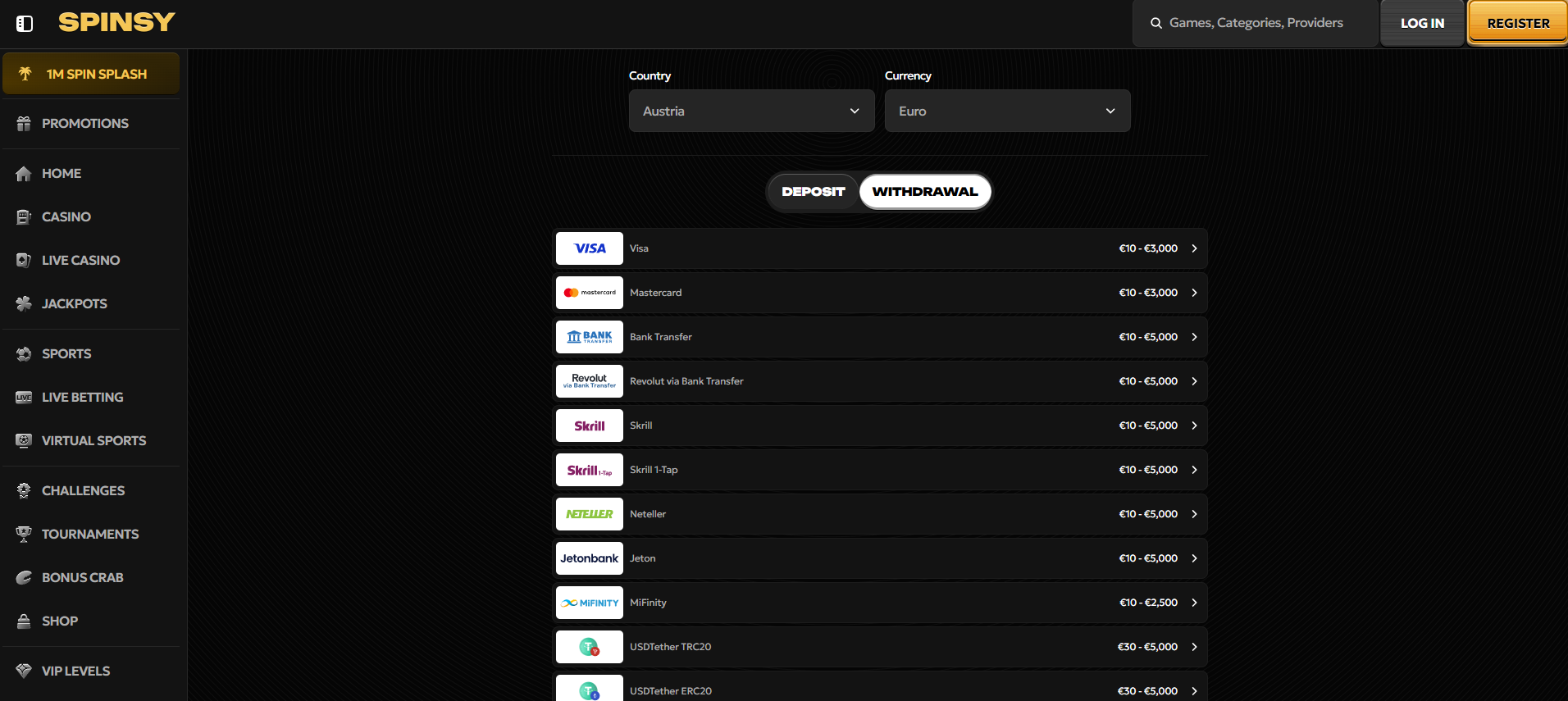Click the Revolut logo tile
The image size is (1568, 701).
tap(590, 381)
